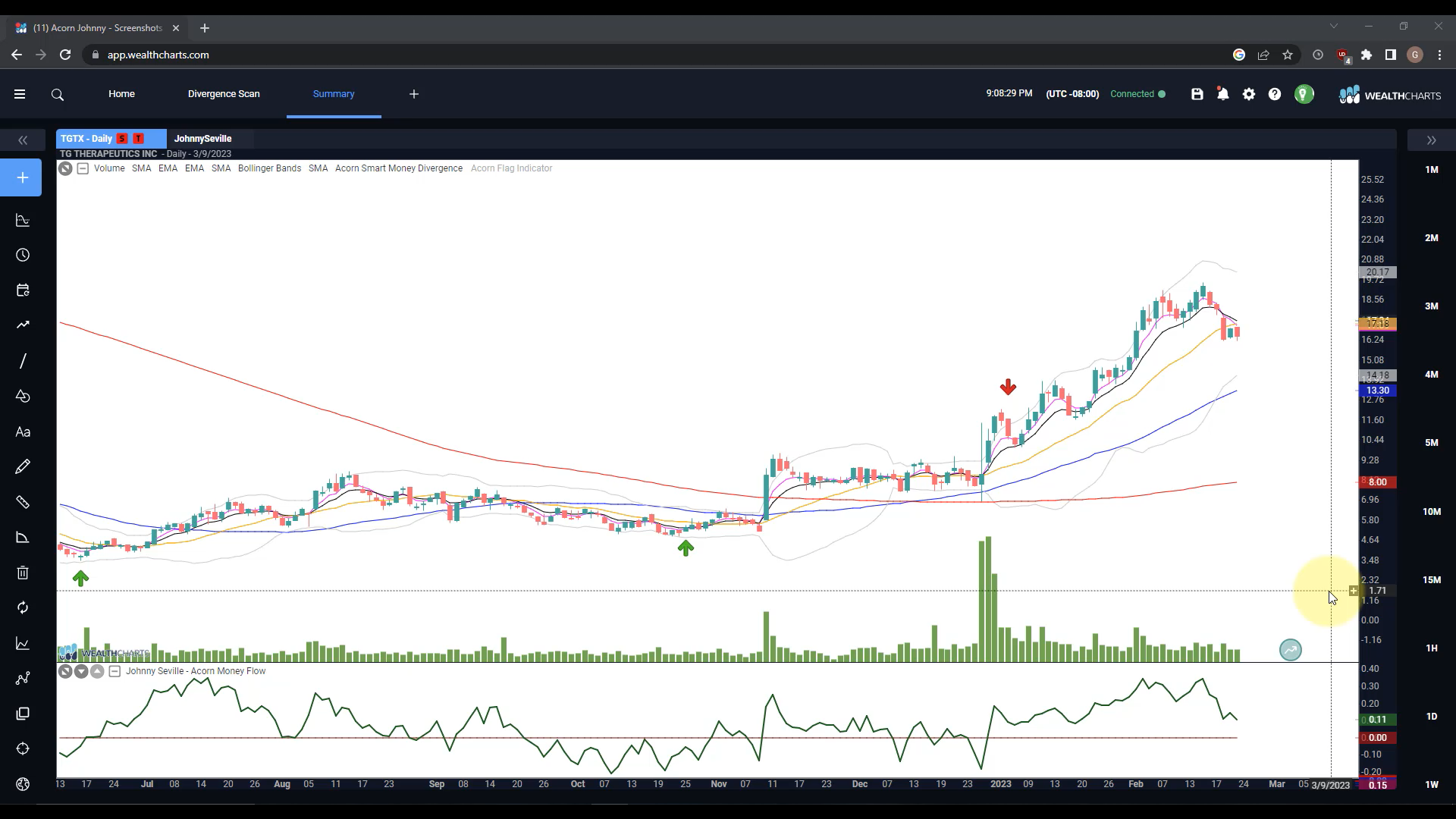This screenshot has height=819, width=1456.
Task: Collapse the main chart indicator legend
Action: (83, 168)
